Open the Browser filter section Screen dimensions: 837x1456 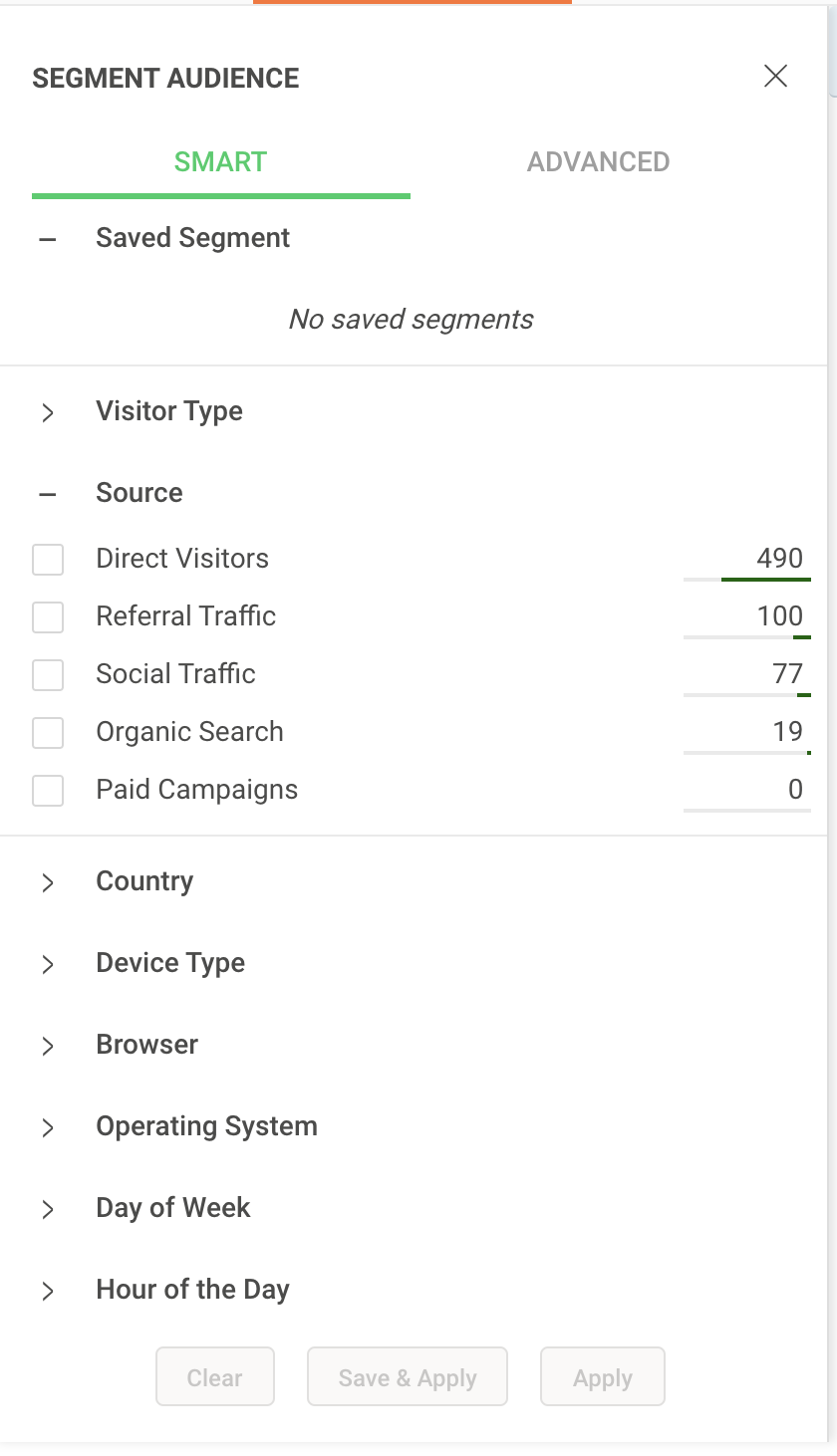coord(48,1046)
